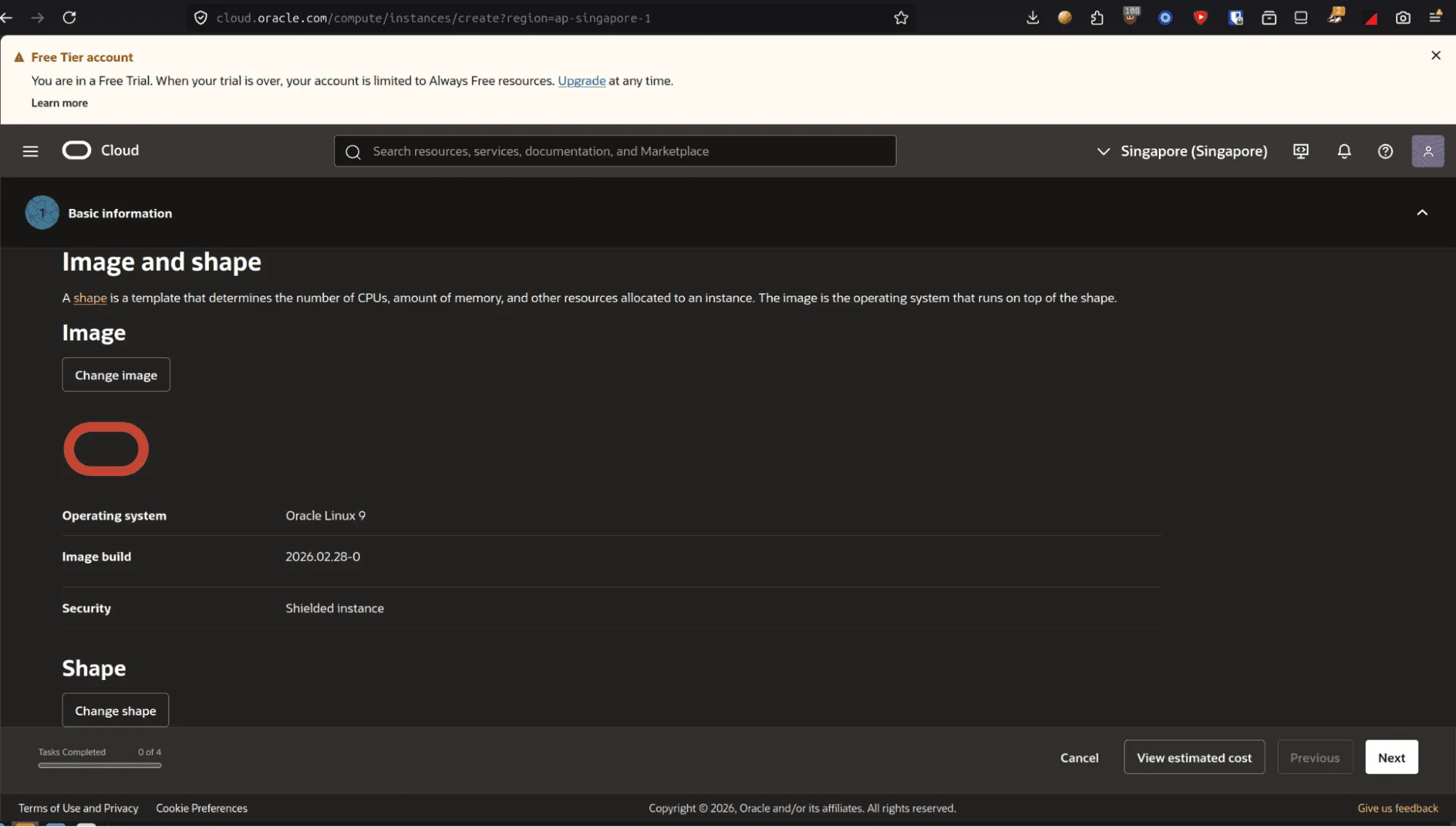Open the blue shield lock extension
The image size is (1456, 827).
1235,17
